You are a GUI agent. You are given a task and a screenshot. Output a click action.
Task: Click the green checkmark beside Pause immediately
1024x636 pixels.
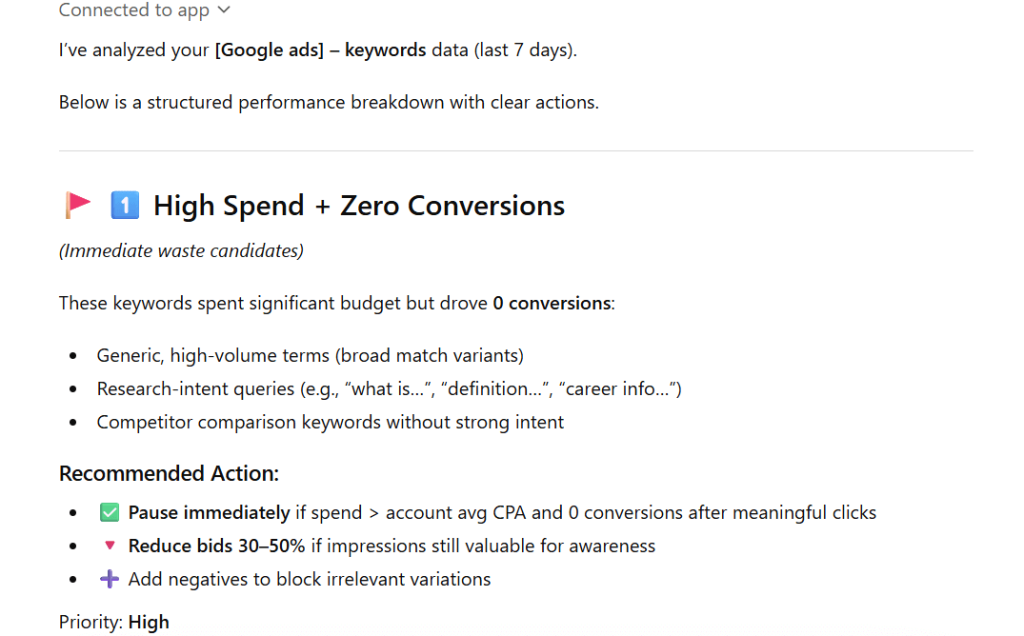pyautogui.click(x=108, y=512)
